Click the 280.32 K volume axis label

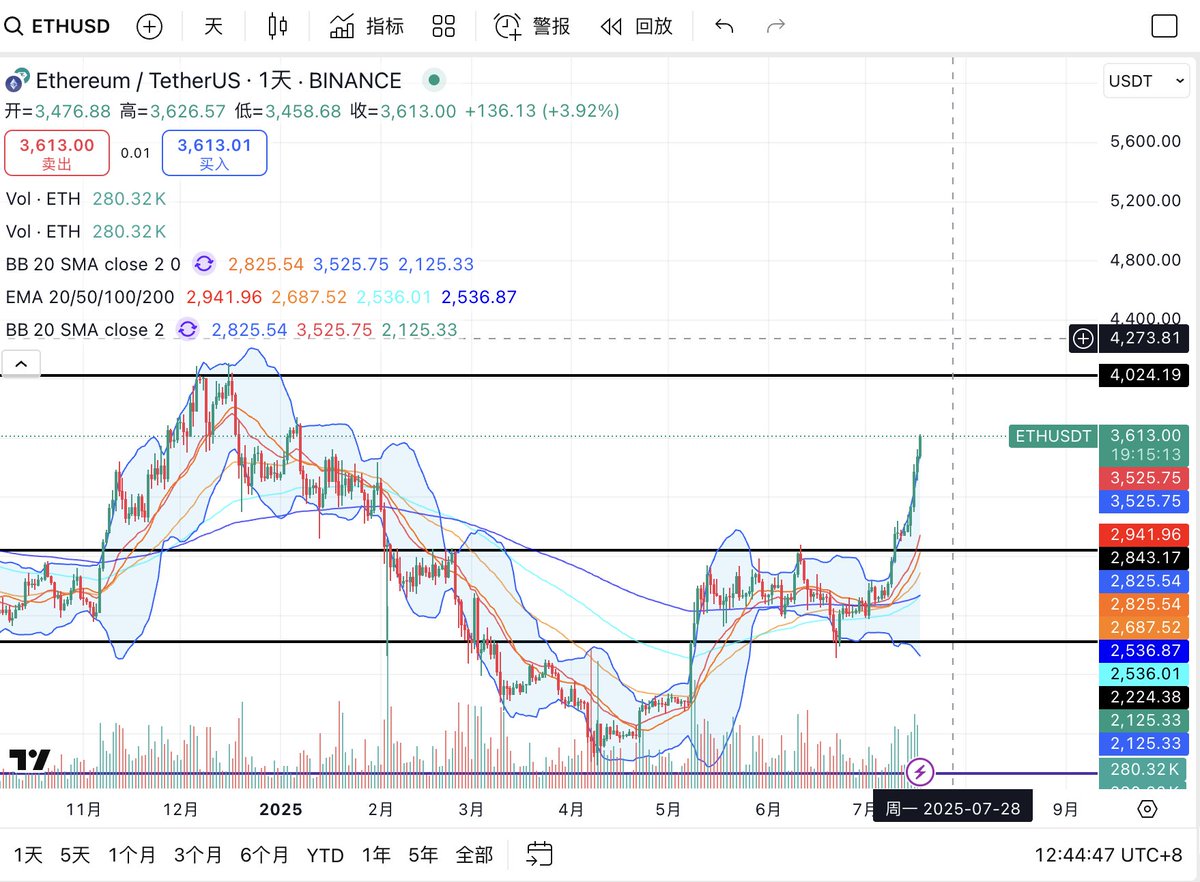[1145, 768]
